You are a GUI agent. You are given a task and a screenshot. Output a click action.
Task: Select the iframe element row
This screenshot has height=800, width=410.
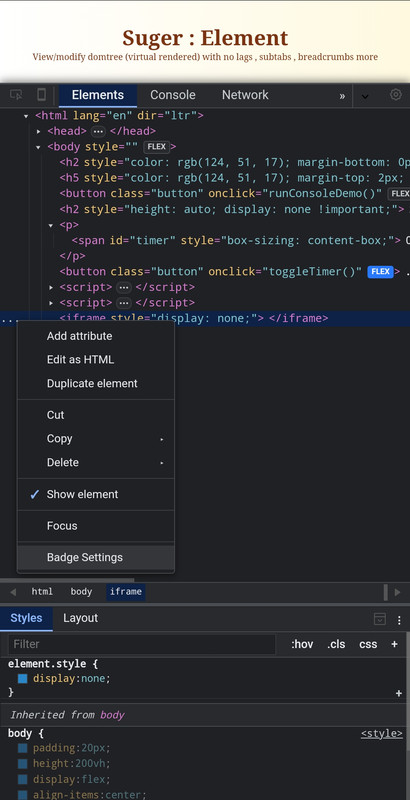tap(205, 319)
